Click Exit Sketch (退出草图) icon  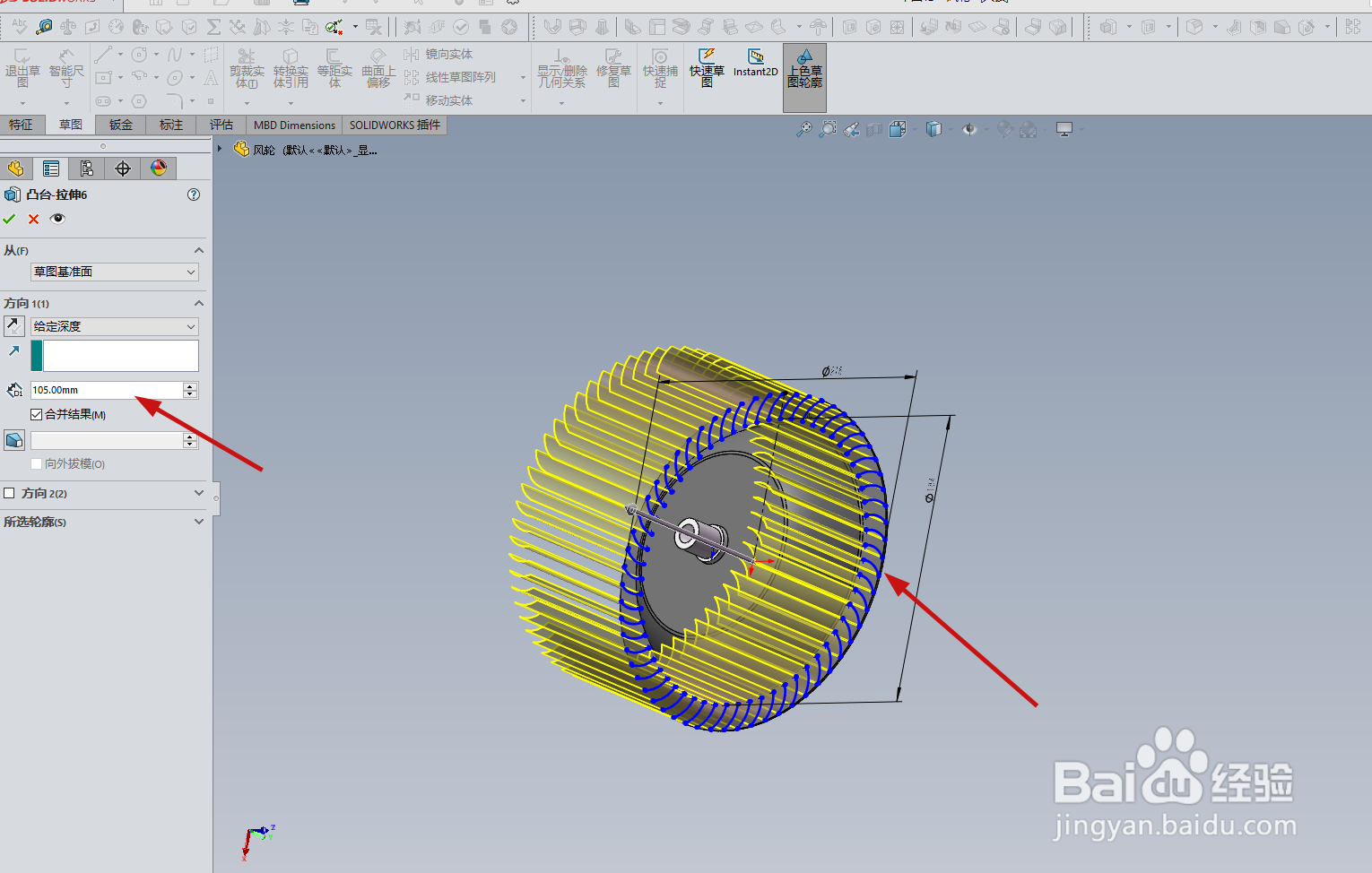click(22, 68)
